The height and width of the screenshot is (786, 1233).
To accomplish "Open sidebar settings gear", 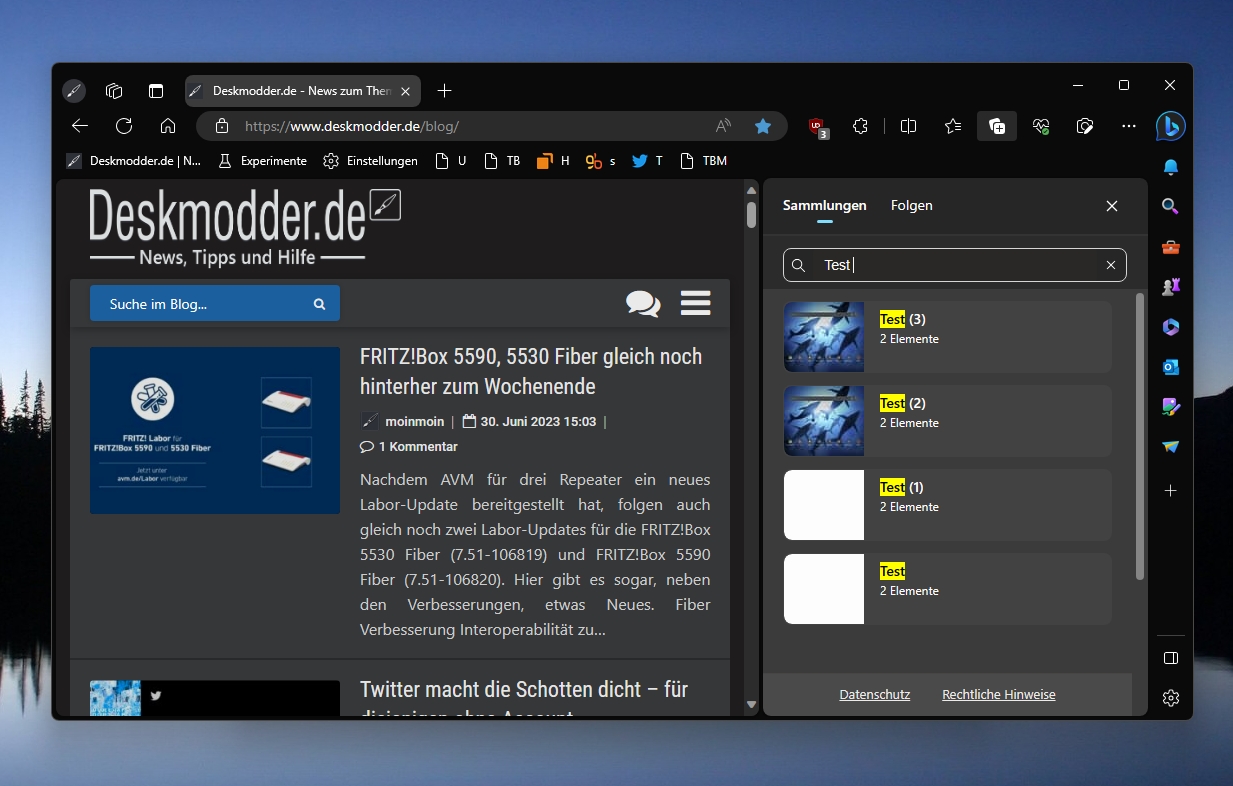I will (x=1171, y=698).
